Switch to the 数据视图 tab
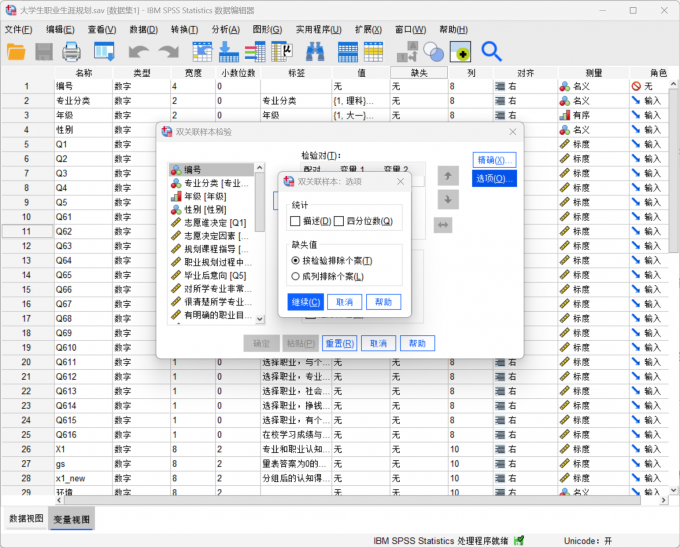 (x=26, y=519)
